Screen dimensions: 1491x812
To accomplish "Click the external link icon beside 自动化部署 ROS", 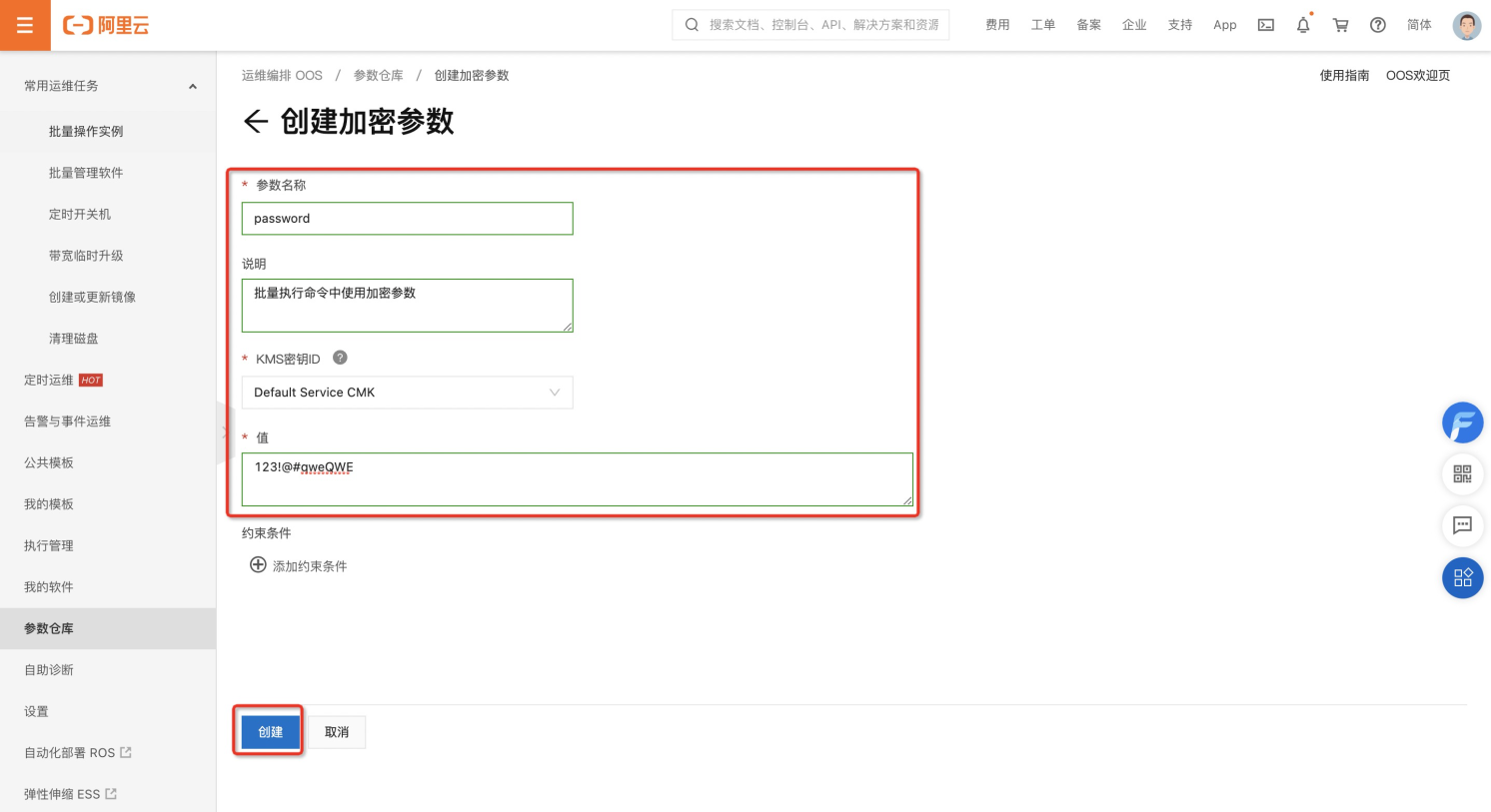I will tap(126, 752).
